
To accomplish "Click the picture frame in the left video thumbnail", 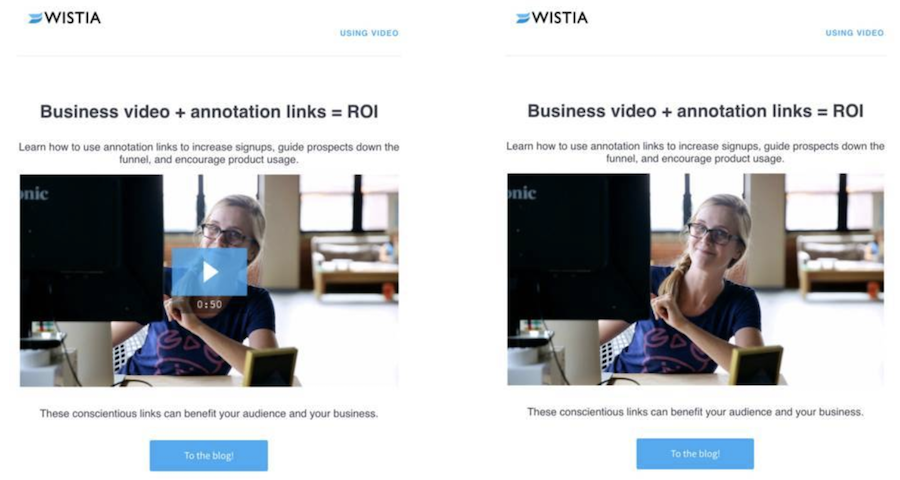I will tap(270, 366).
